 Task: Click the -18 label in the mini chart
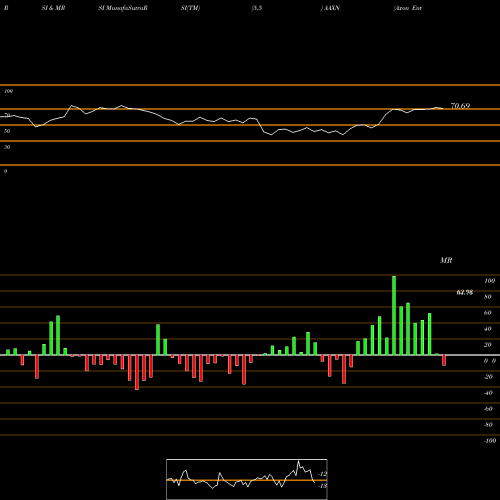323,486
